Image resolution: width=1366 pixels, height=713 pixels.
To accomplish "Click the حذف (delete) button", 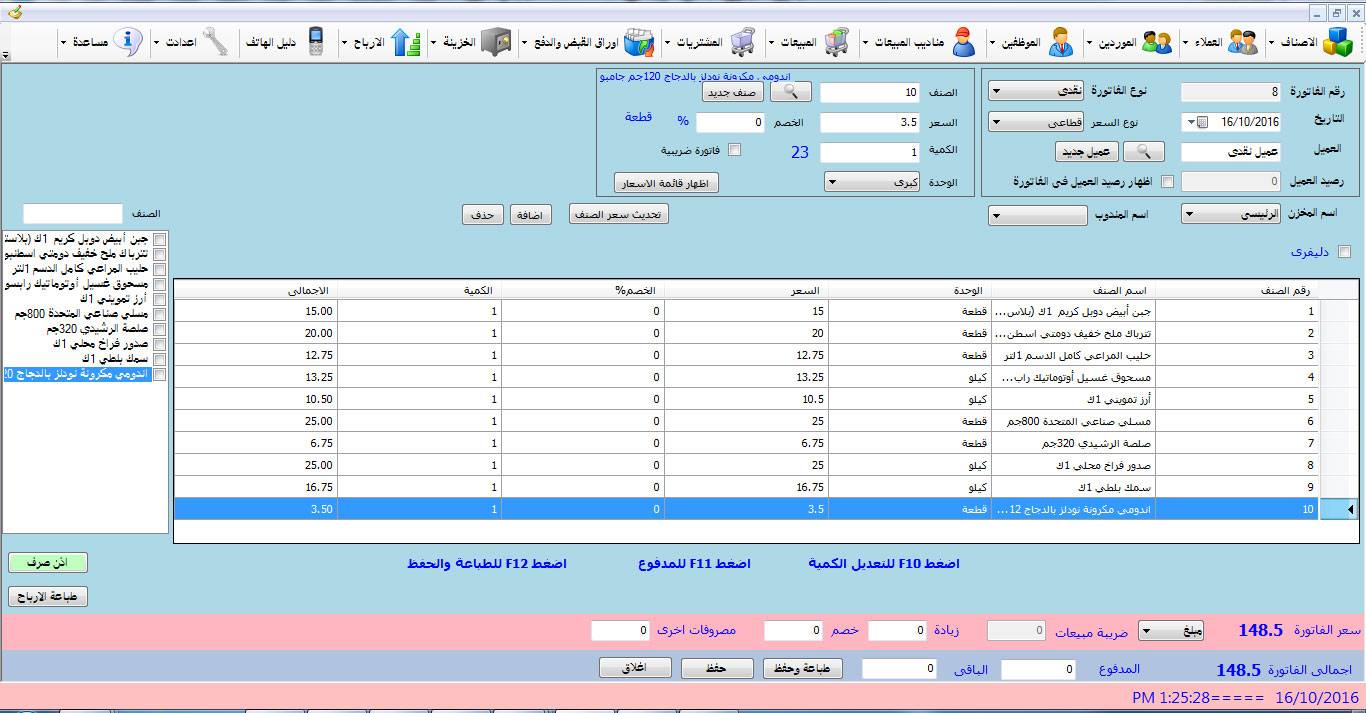I will pyautogui.click(x=483, y=215).
